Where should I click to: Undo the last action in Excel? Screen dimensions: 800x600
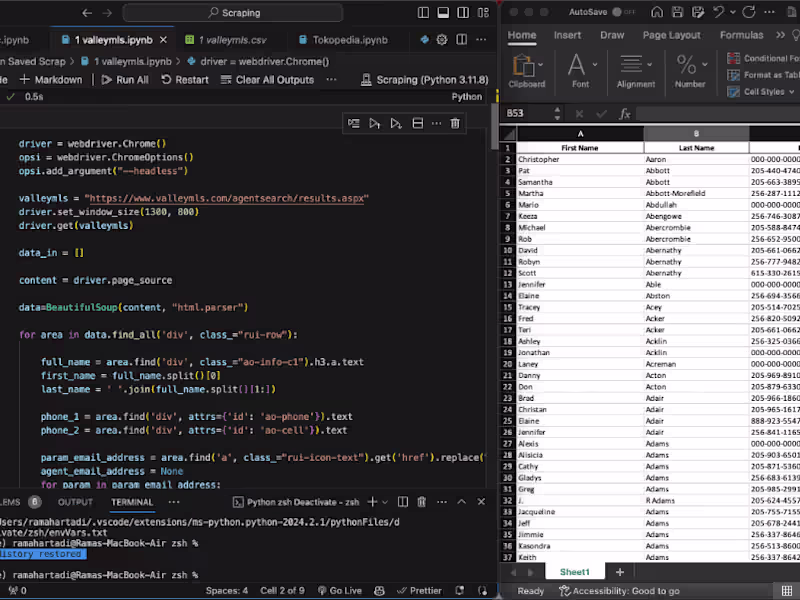point(718,12)
